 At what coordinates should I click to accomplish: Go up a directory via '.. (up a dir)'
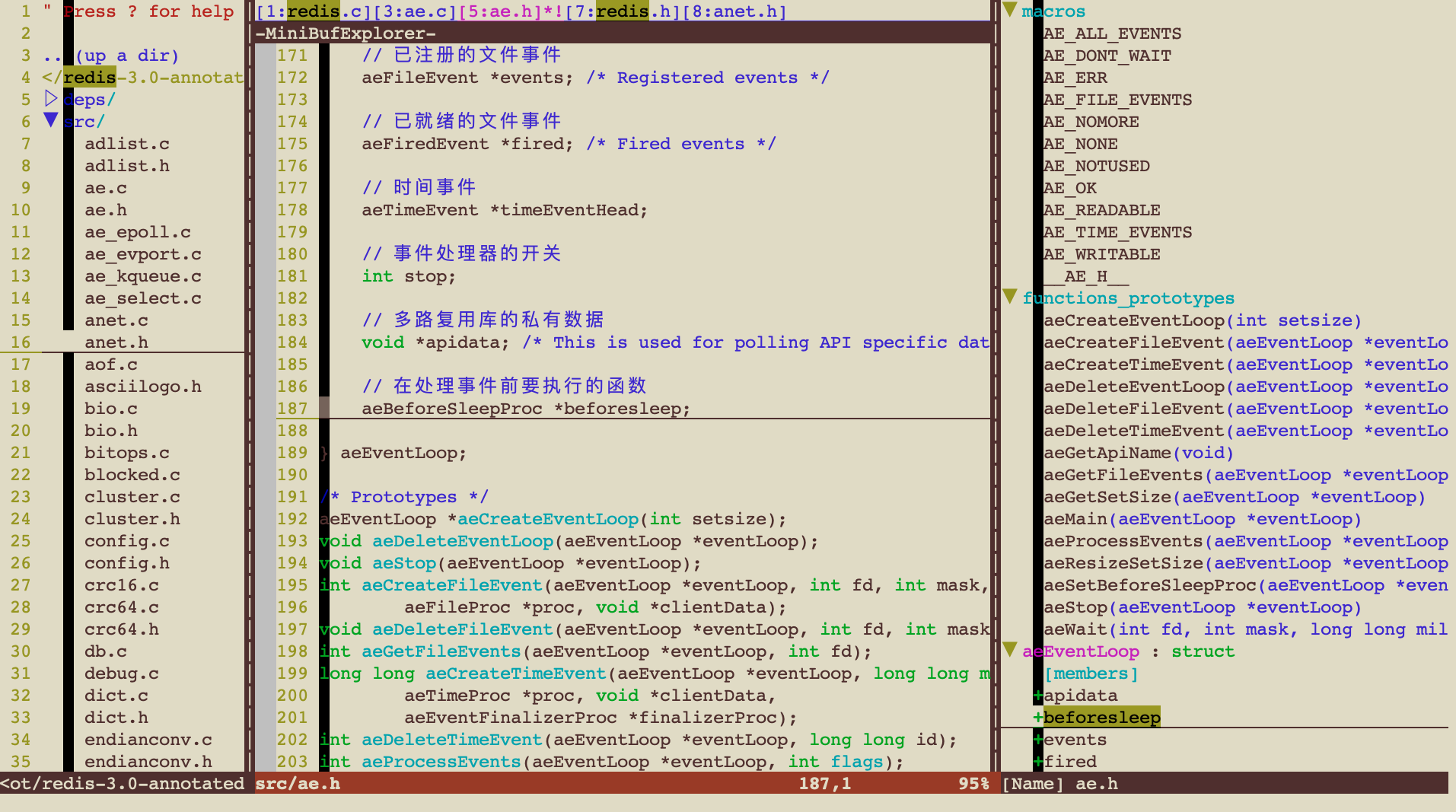click(111, 56)
